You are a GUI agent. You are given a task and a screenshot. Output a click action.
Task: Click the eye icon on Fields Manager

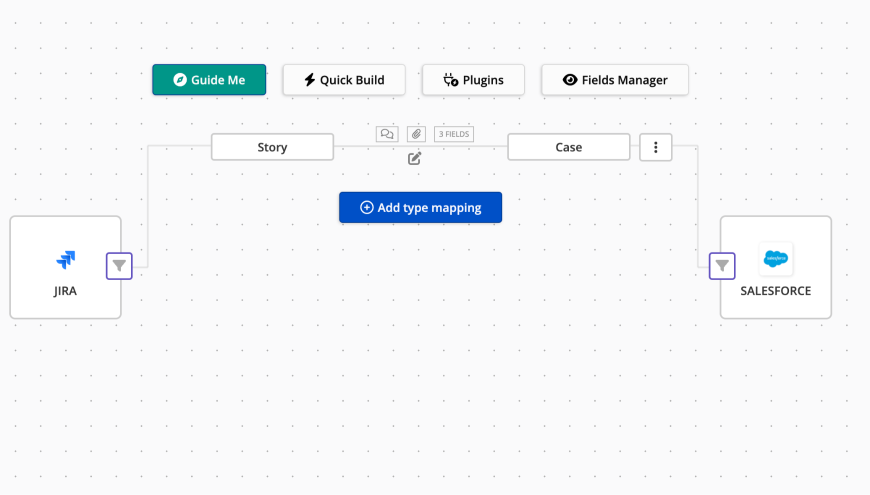point(570,80)
